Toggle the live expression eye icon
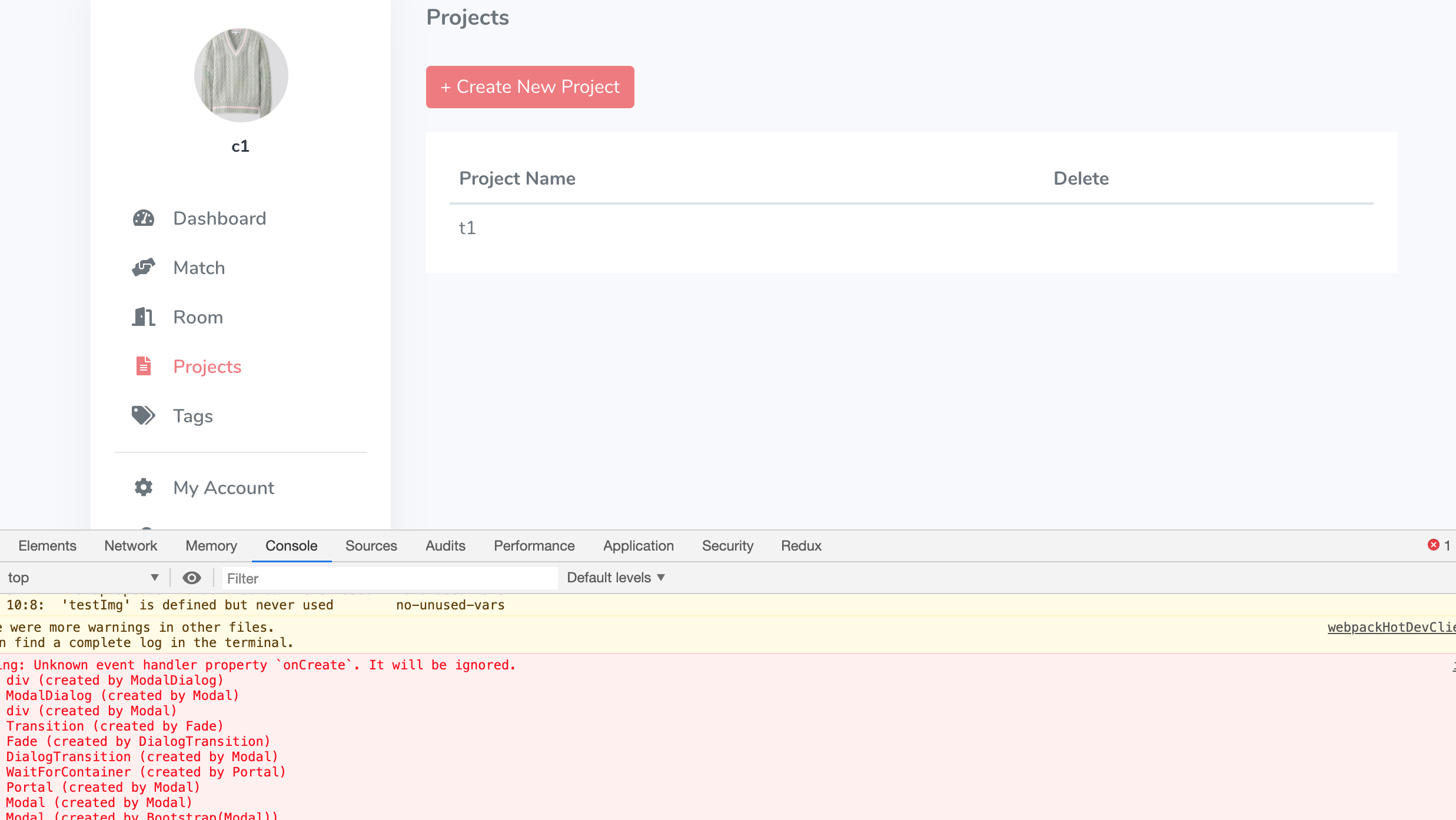 point(192,578)
